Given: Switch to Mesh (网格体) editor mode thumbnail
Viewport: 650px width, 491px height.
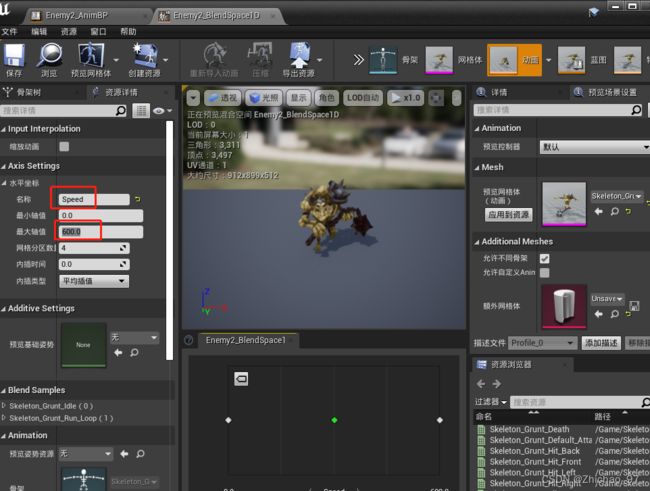Looking at the screenshot, I should tap(439, 60).
